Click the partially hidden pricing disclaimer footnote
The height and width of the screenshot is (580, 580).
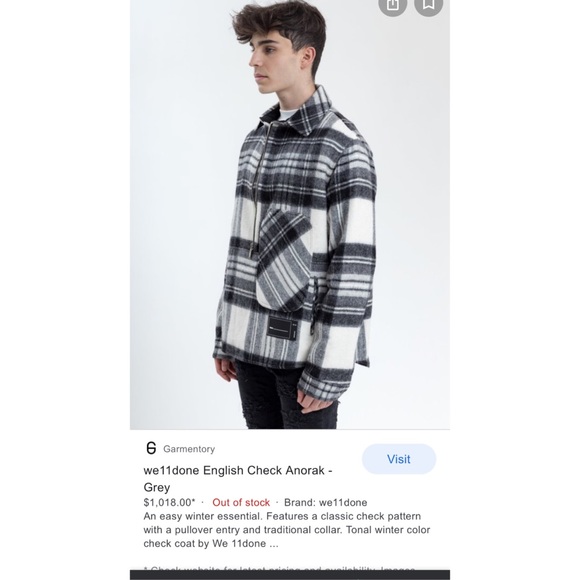coord(284,568)
